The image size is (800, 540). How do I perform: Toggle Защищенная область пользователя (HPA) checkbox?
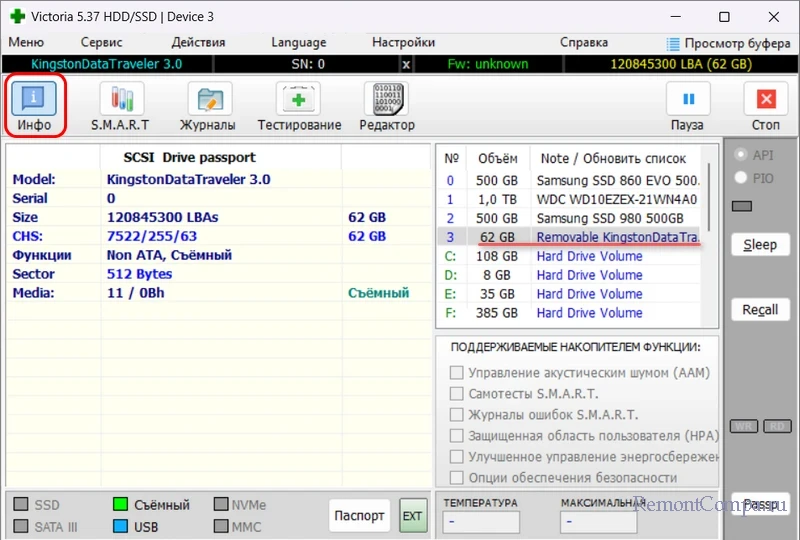457,435
